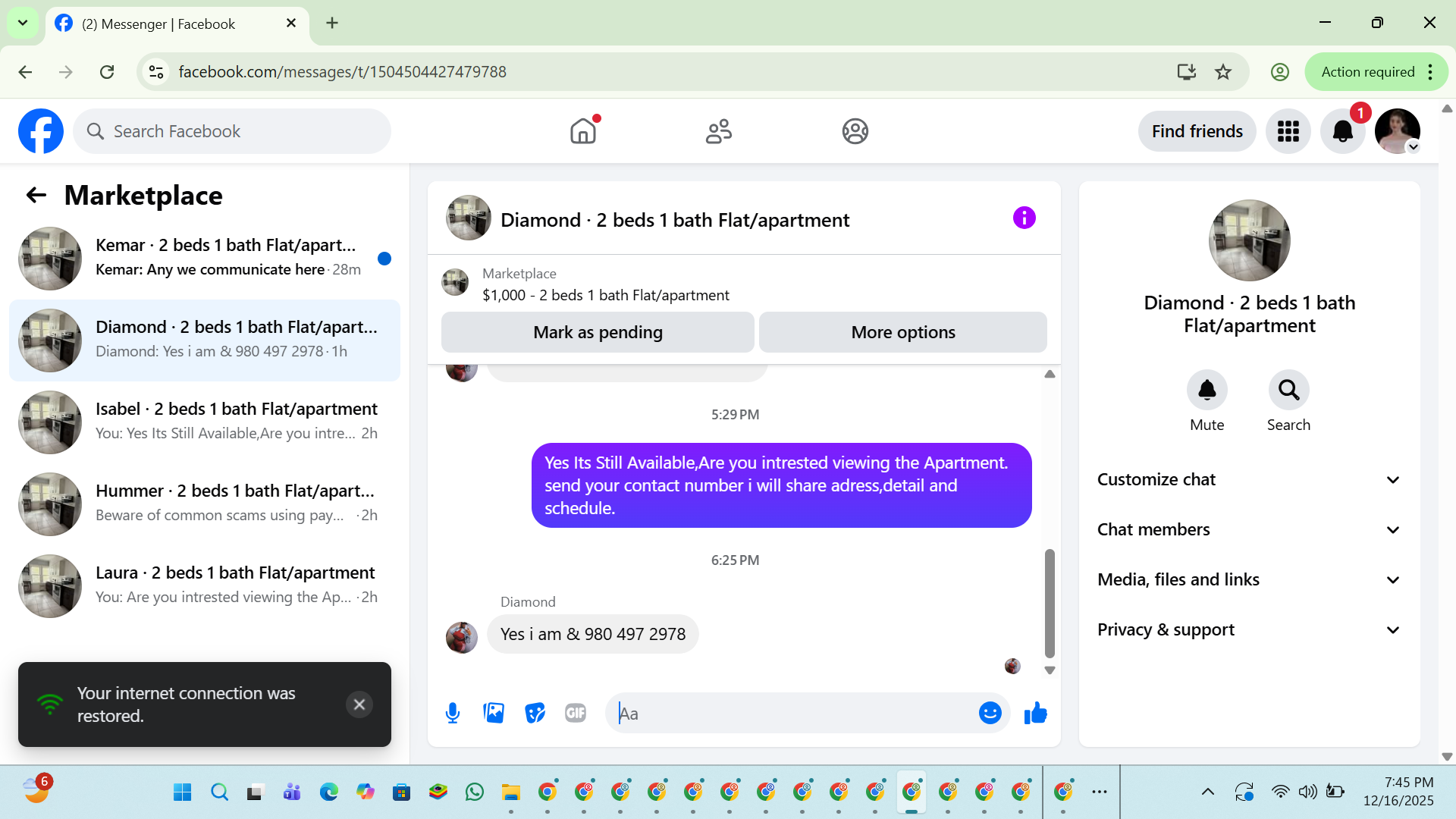Open the account profile picture menu
The image size is (1456, 819).
coord(1397,131)
